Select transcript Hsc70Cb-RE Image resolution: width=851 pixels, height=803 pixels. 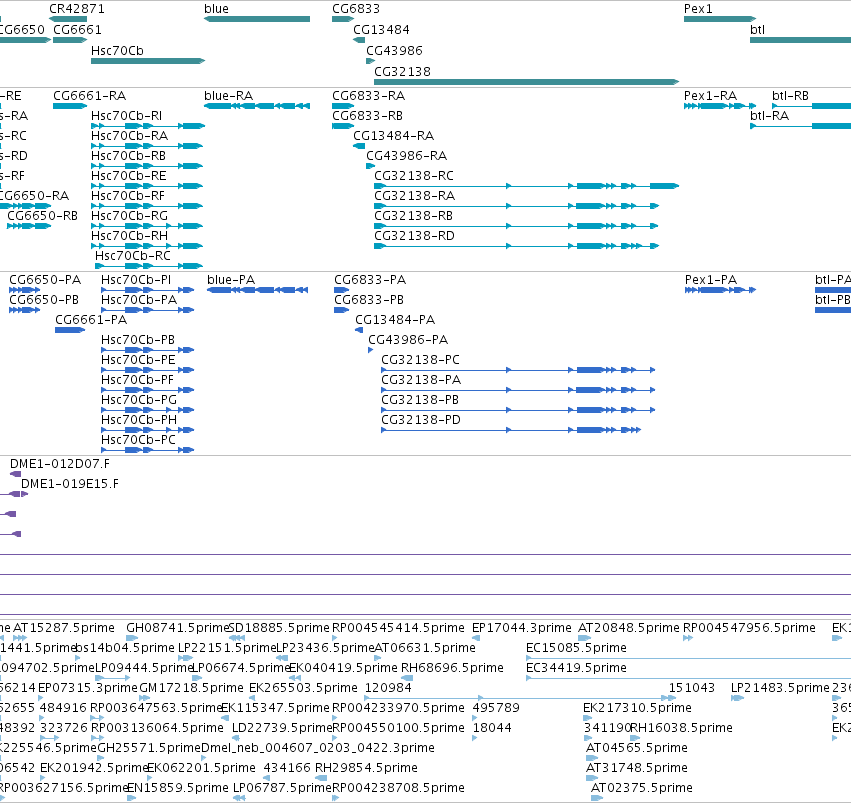coord(147,186)
